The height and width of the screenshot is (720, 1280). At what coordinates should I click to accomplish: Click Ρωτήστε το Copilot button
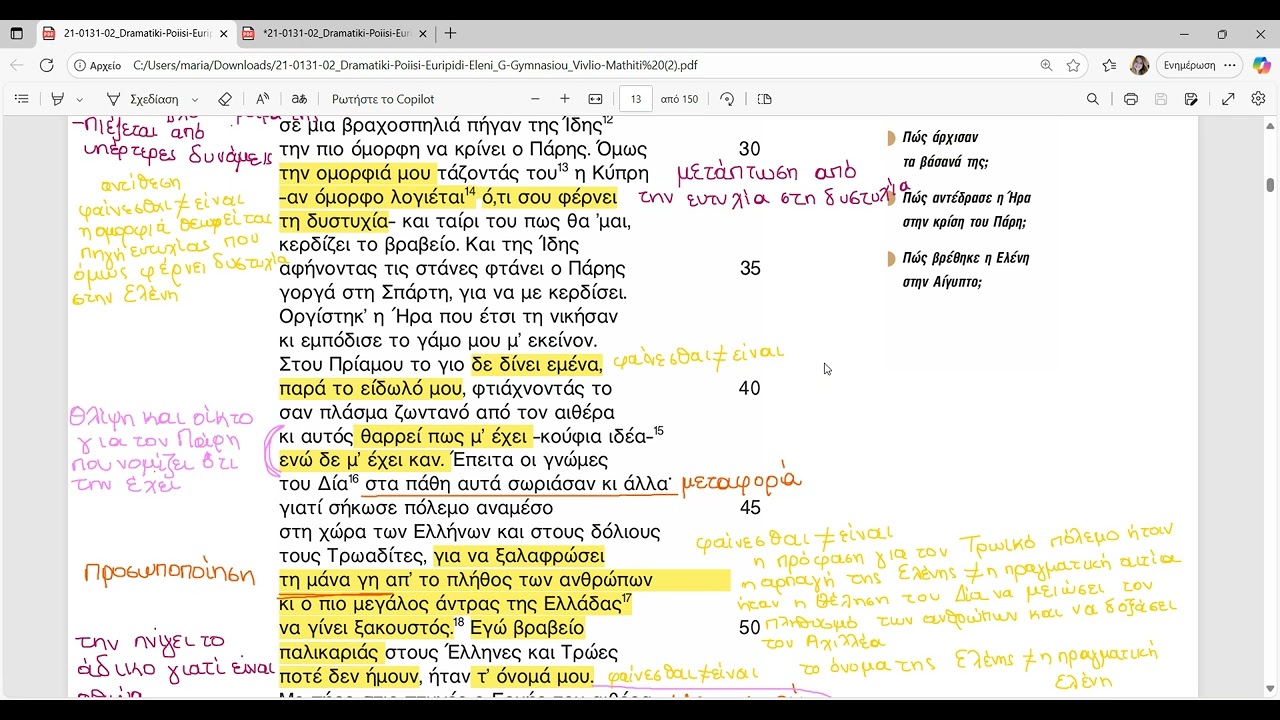pos(383,99)
